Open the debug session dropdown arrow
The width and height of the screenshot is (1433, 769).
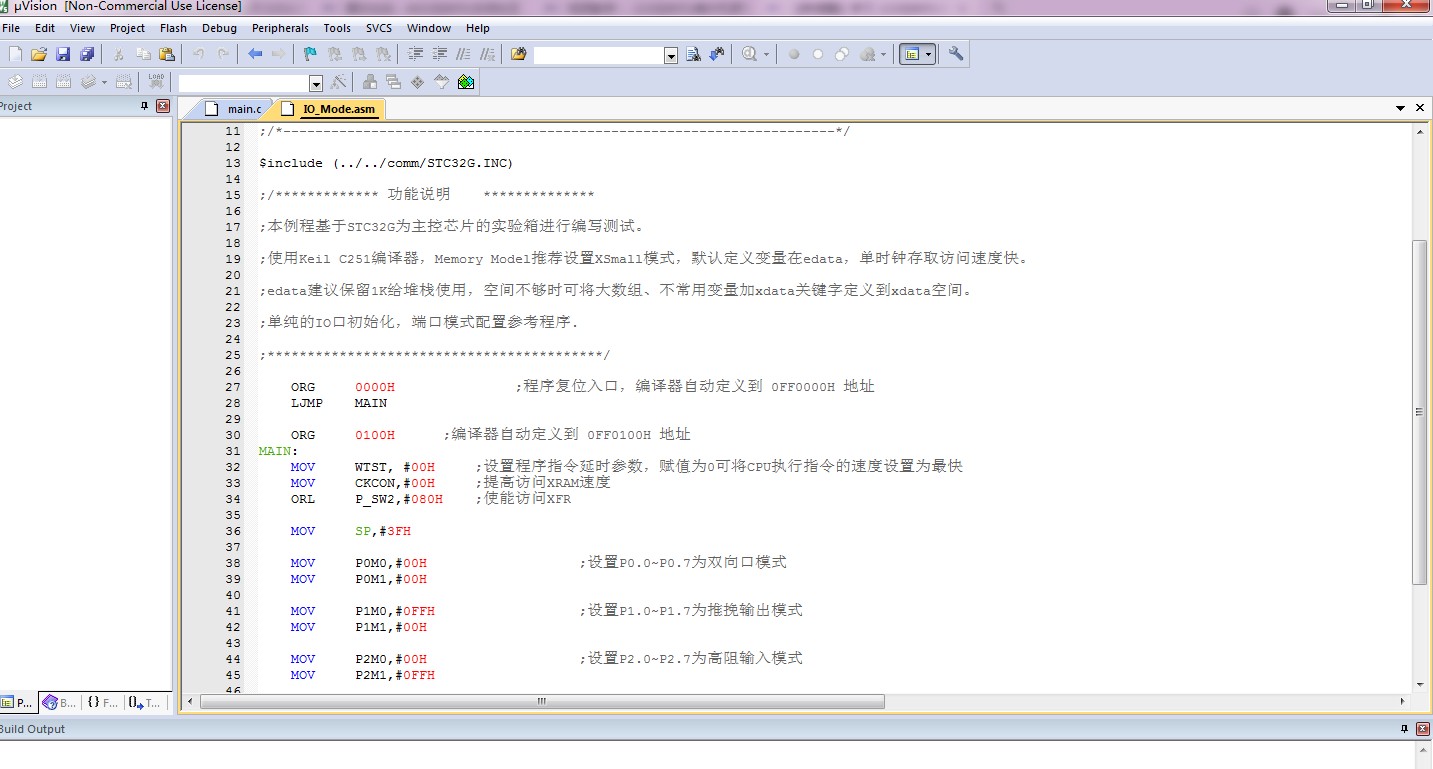[x=767, y=54]
